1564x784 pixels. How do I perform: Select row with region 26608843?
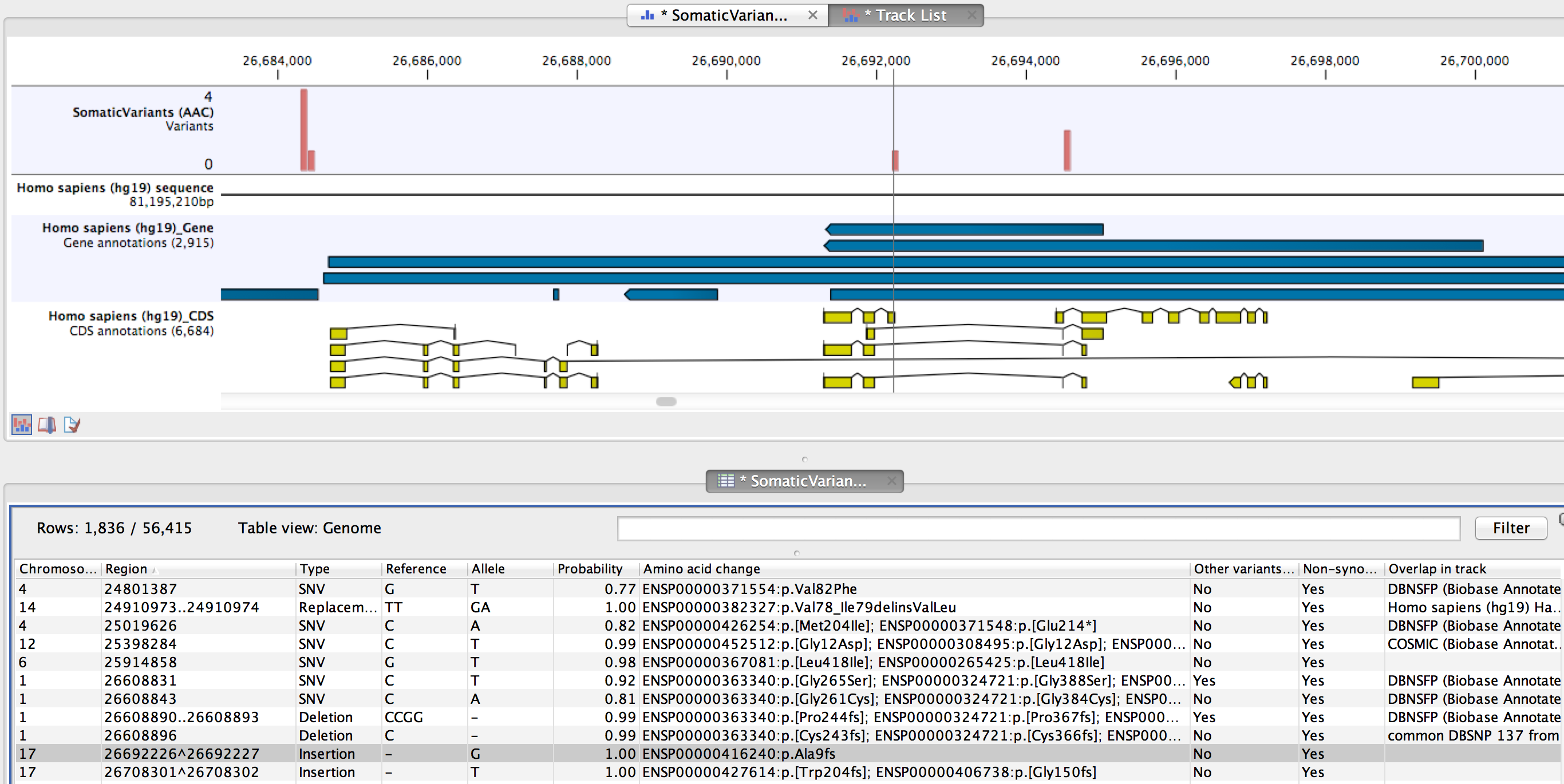click(788, 698)
